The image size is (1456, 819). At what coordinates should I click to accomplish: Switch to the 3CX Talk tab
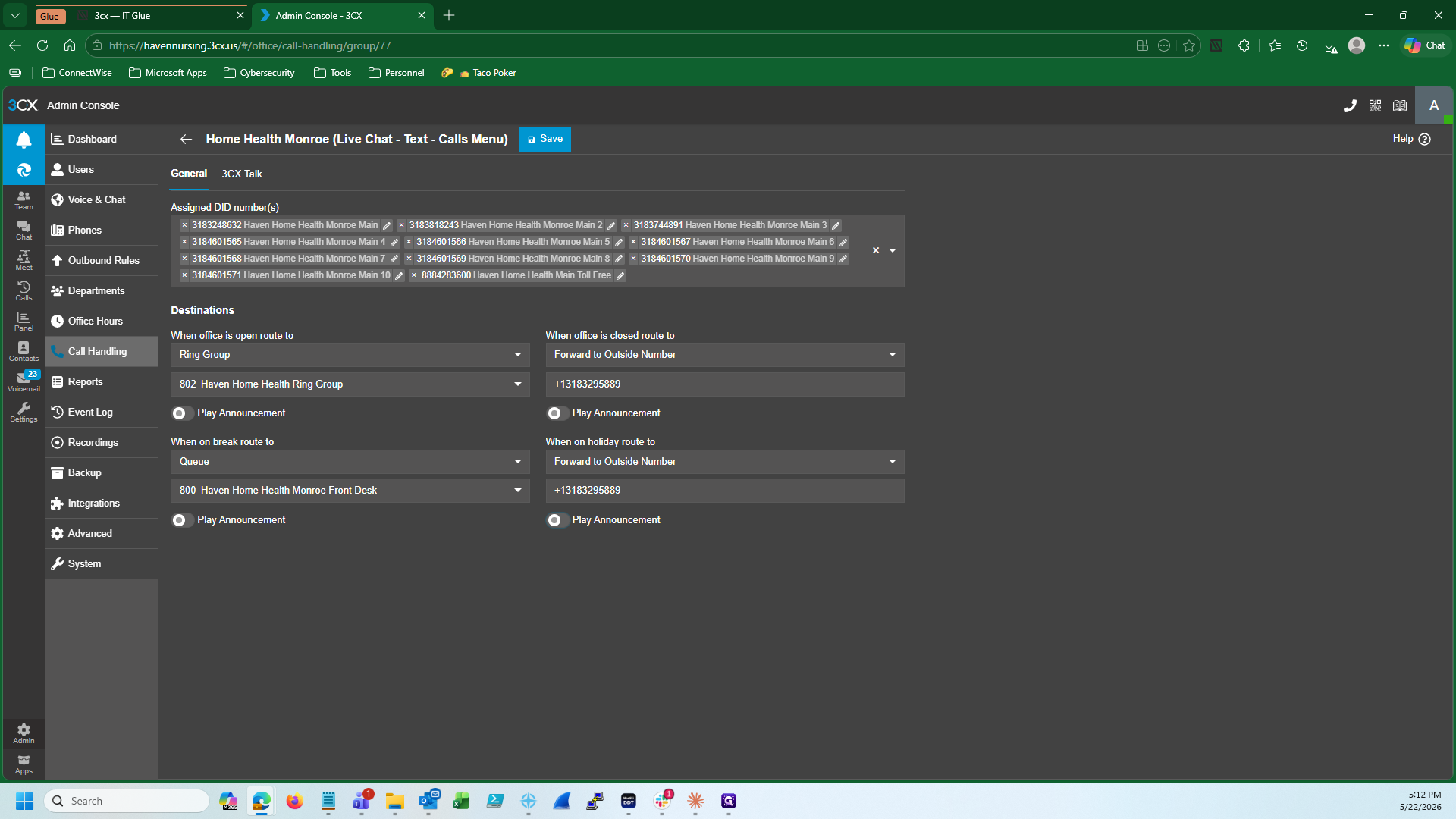(242, 174)
